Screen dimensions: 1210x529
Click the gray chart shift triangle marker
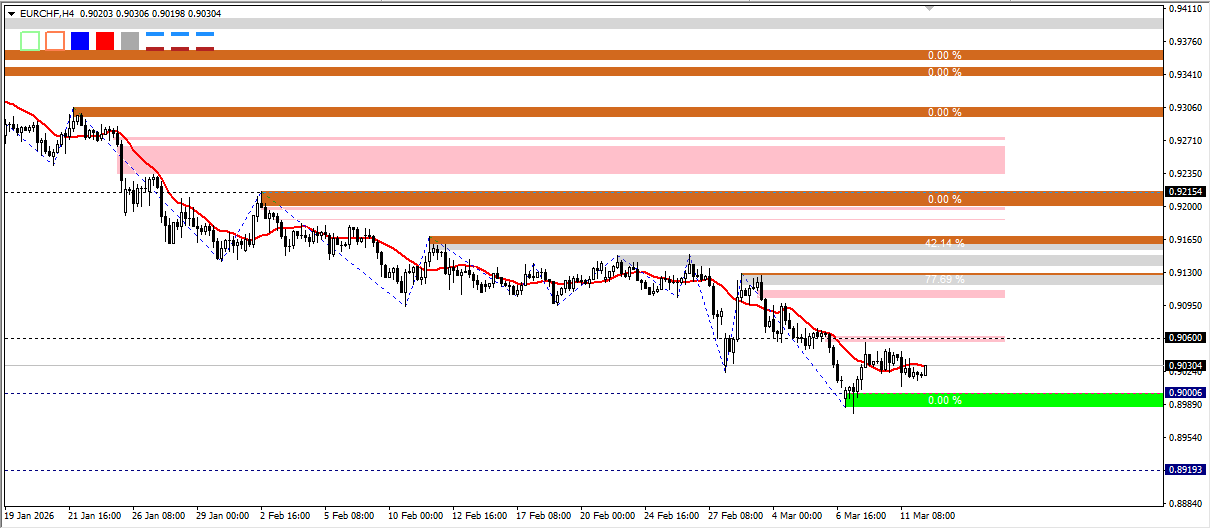930,8
